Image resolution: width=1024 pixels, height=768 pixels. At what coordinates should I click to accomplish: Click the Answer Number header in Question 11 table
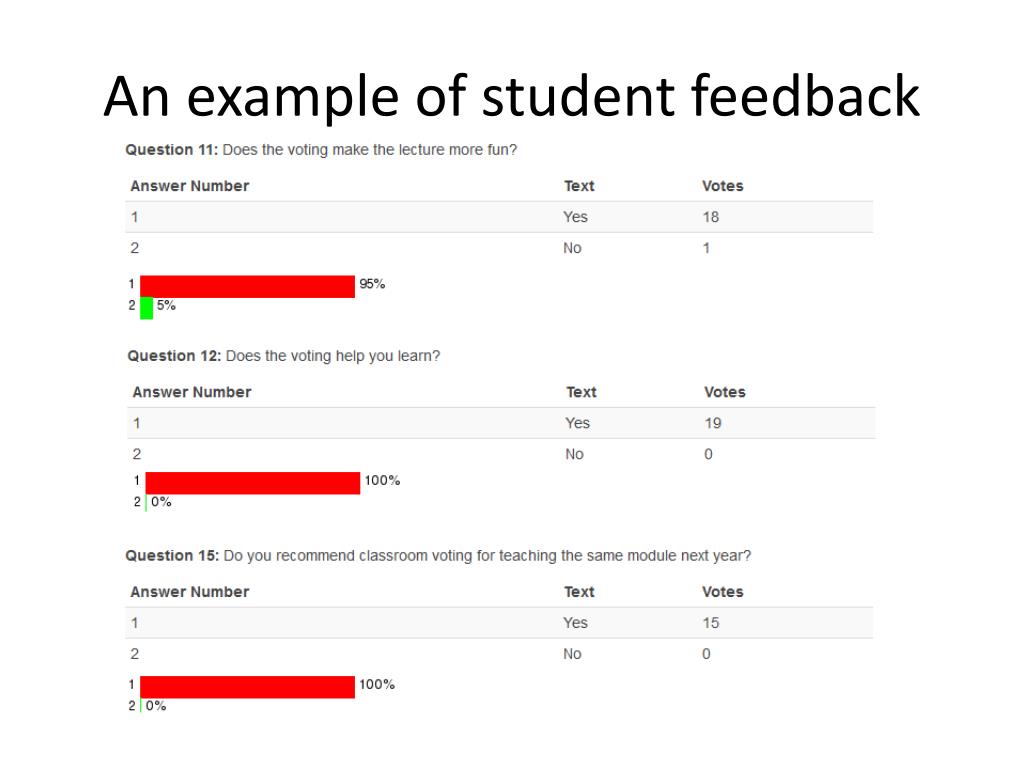(x=189, y=186)
